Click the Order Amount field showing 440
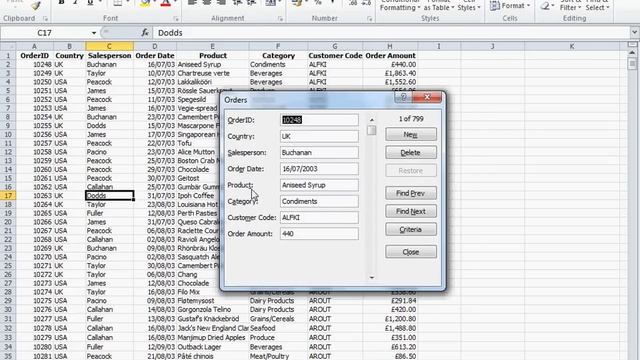The image size is (640, 360). click(x=319, y=233)
